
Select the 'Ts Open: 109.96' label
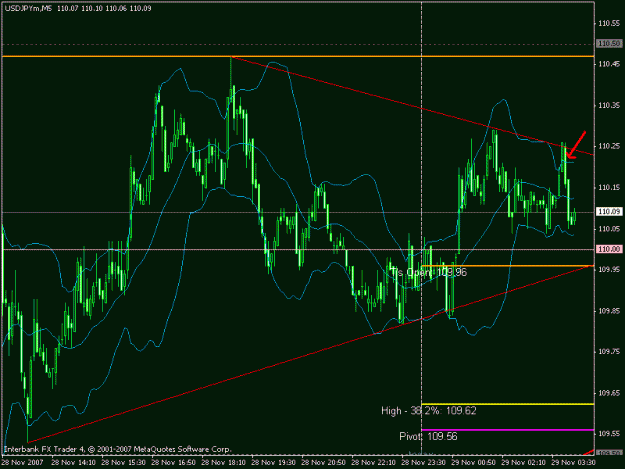[429, 273]
